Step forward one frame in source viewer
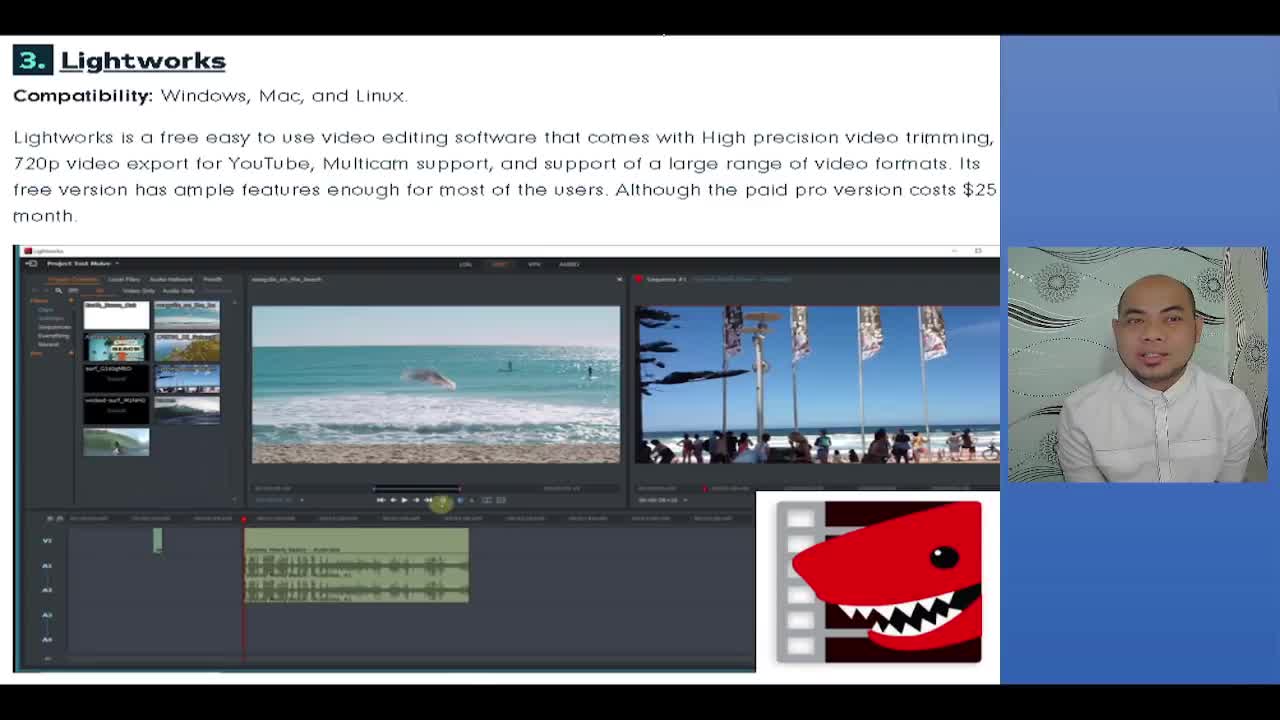The height and width of the screenshot is (720, 1280). coord(416,500)
